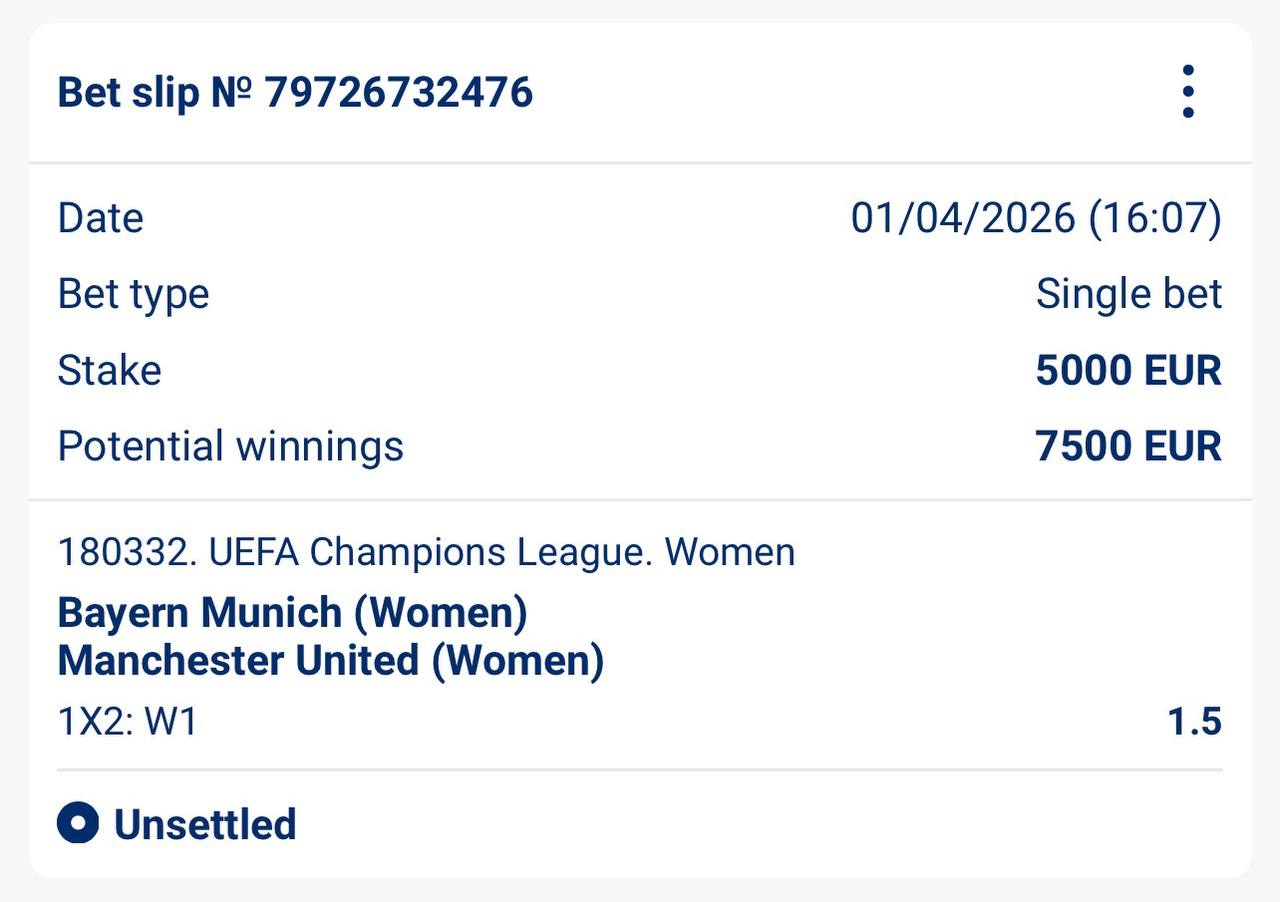The width and height of the screenshot is (1280, 902).
Task: Click the time (16:07) value
Action: (1154, 218)
